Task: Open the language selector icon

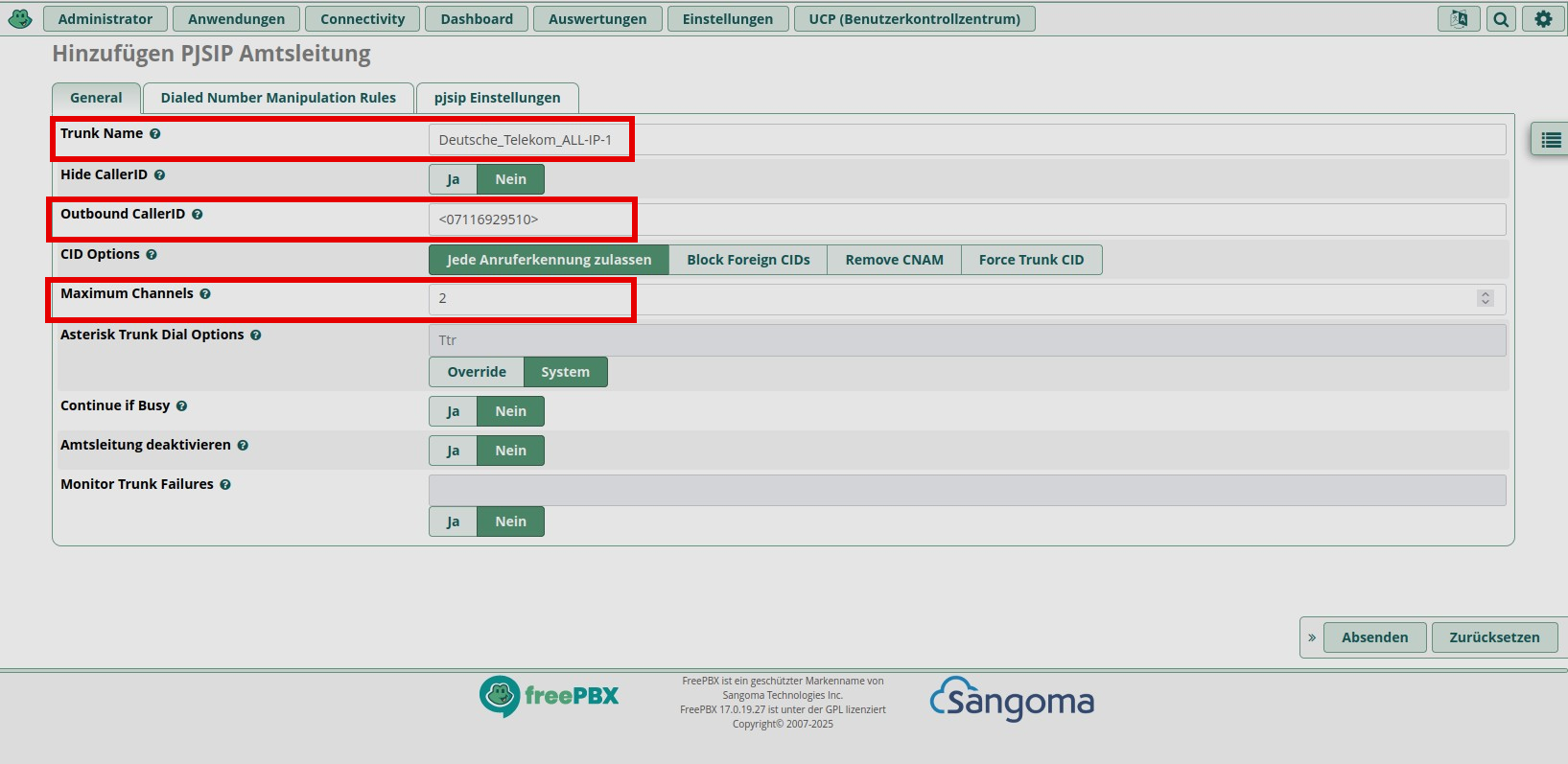Action: (x=1459, y=19)
